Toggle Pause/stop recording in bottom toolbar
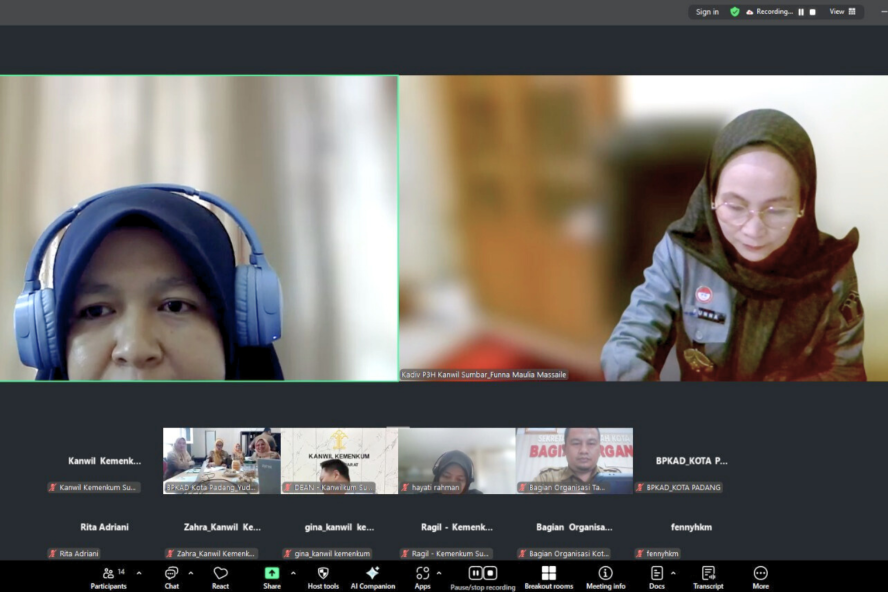 pos(482,576)
